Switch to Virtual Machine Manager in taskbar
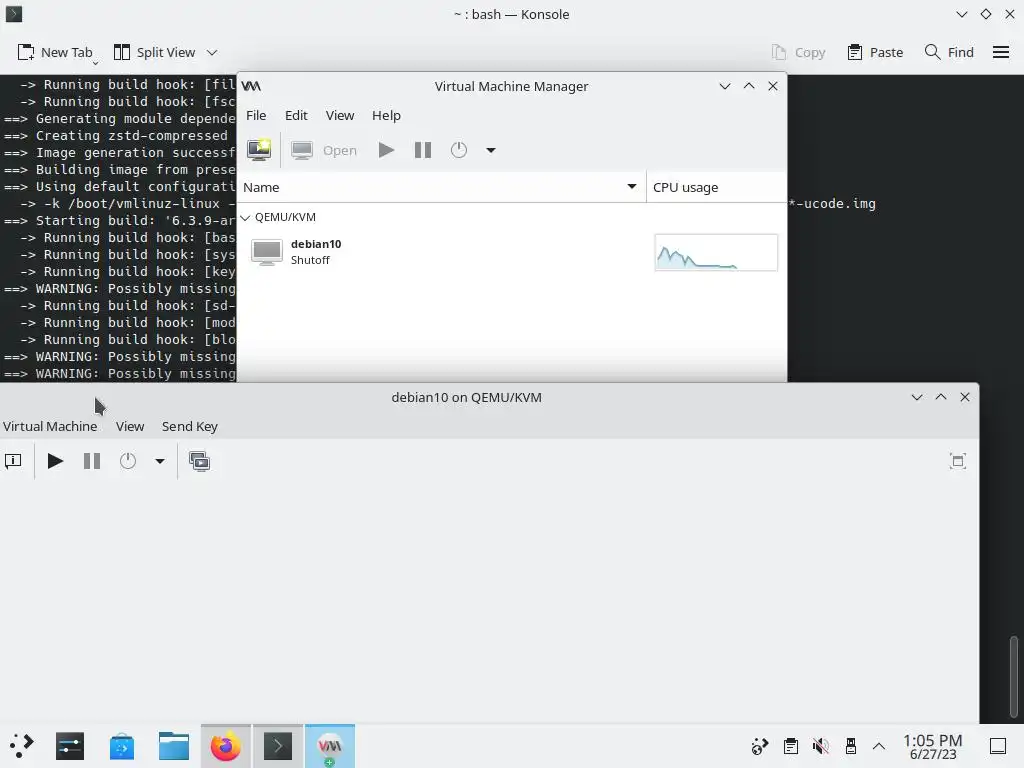Image resolution: width=1024 pixels, height=768 pixels. pyautogui.click(x=330, y=746)
